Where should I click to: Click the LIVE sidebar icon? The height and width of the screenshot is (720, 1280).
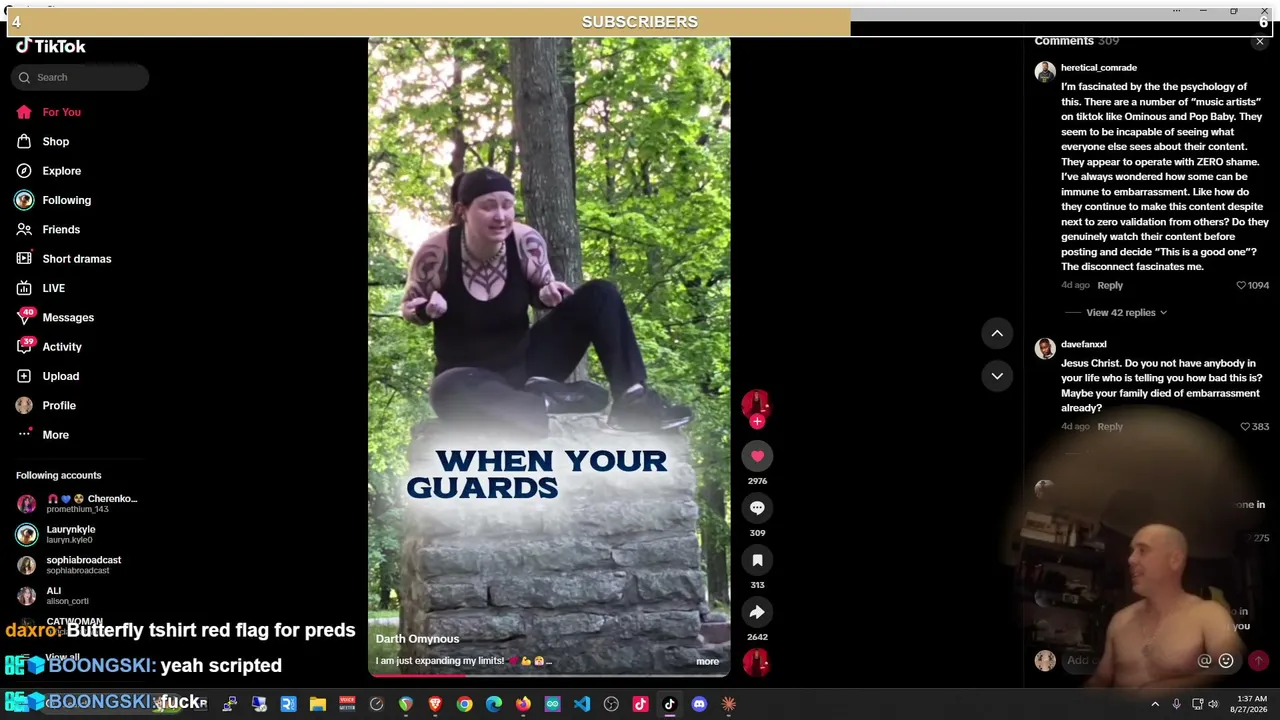click(24, 288)
